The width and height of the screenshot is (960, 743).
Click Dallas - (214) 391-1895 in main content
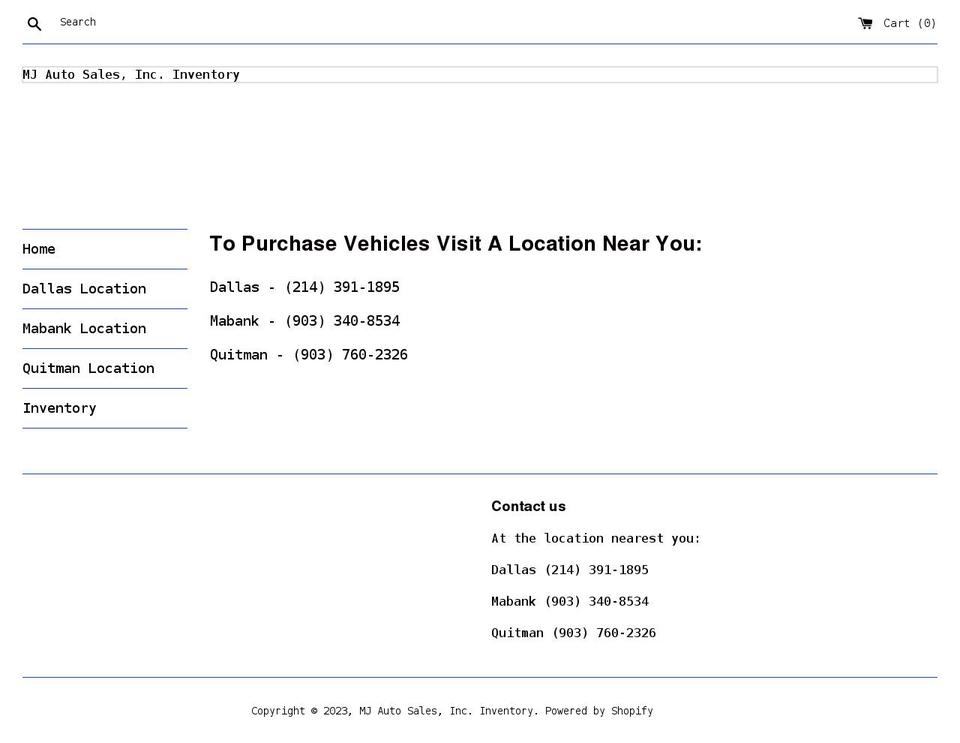(304, 287)
